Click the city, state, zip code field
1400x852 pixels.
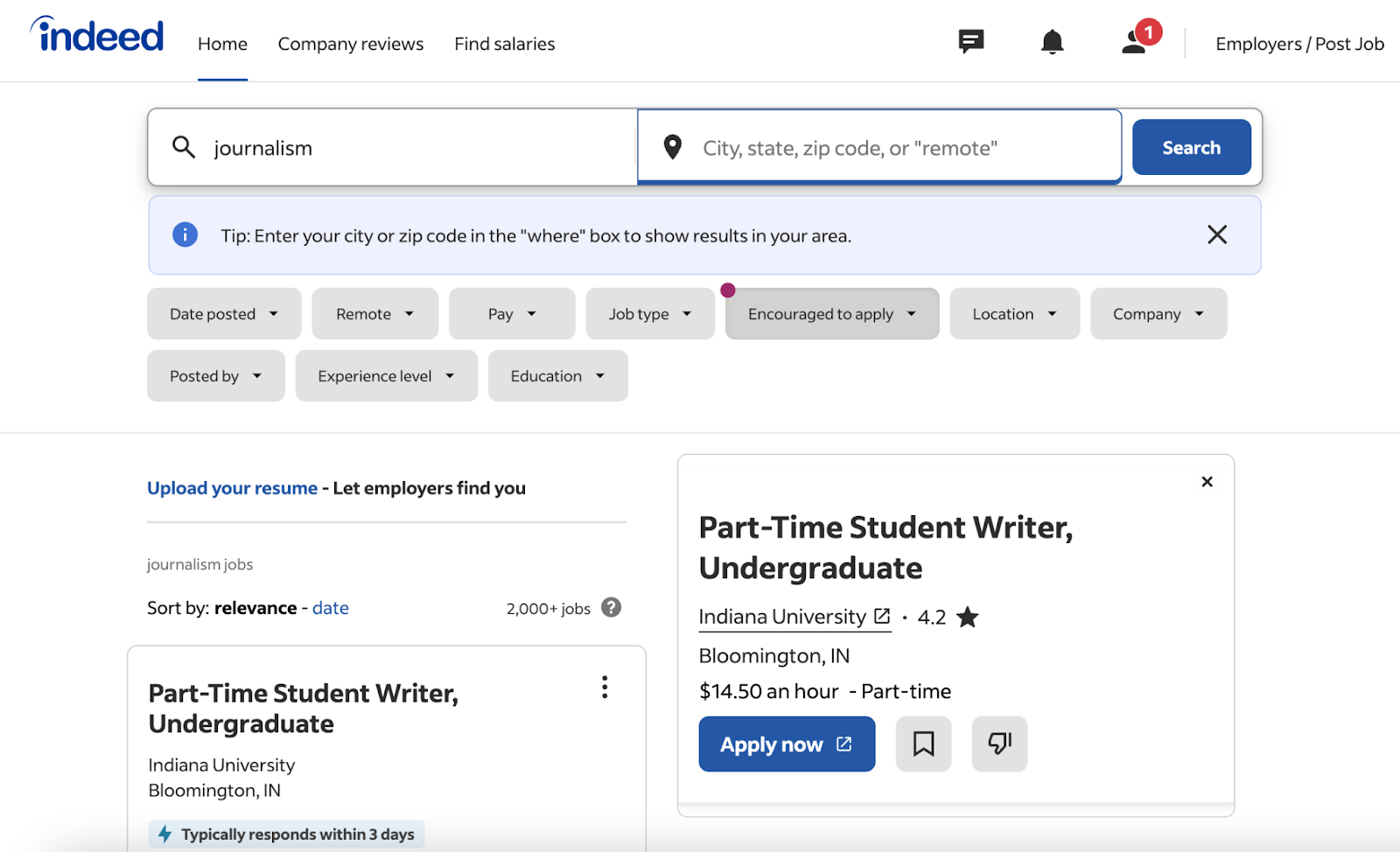click(879, 147)
